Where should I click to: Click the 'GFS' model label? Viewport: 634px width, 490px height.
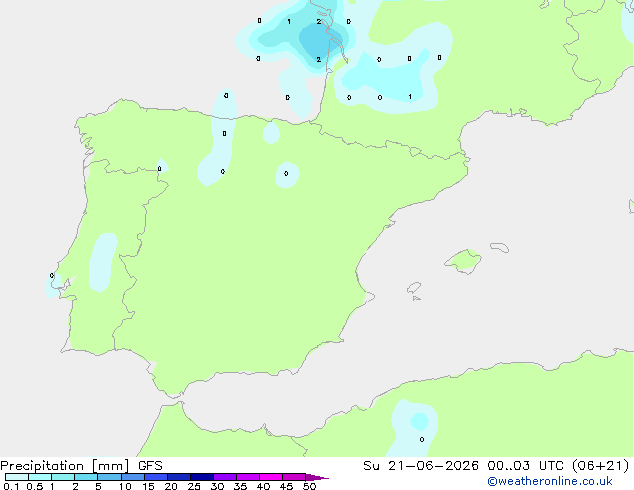[x=150, y=466]
